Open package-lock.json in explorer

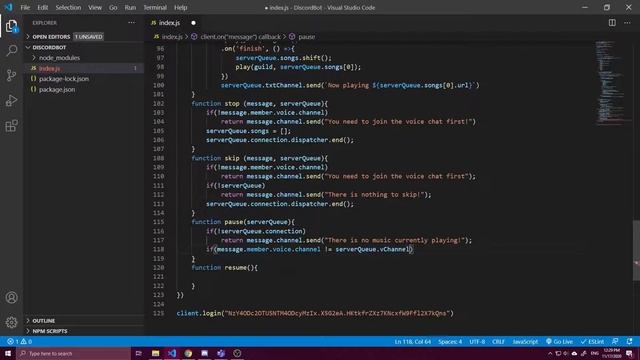64,79
